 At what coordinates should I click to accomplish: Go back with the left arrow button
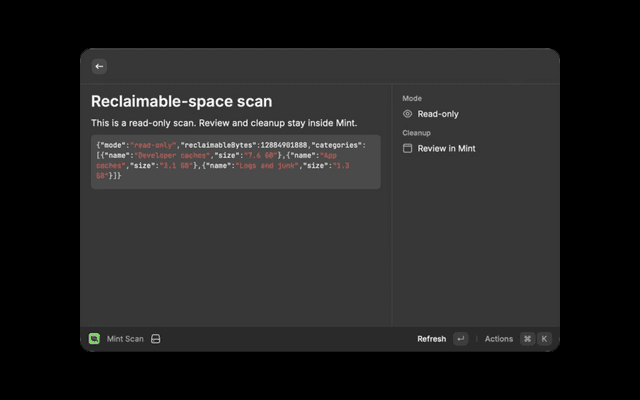99,66
